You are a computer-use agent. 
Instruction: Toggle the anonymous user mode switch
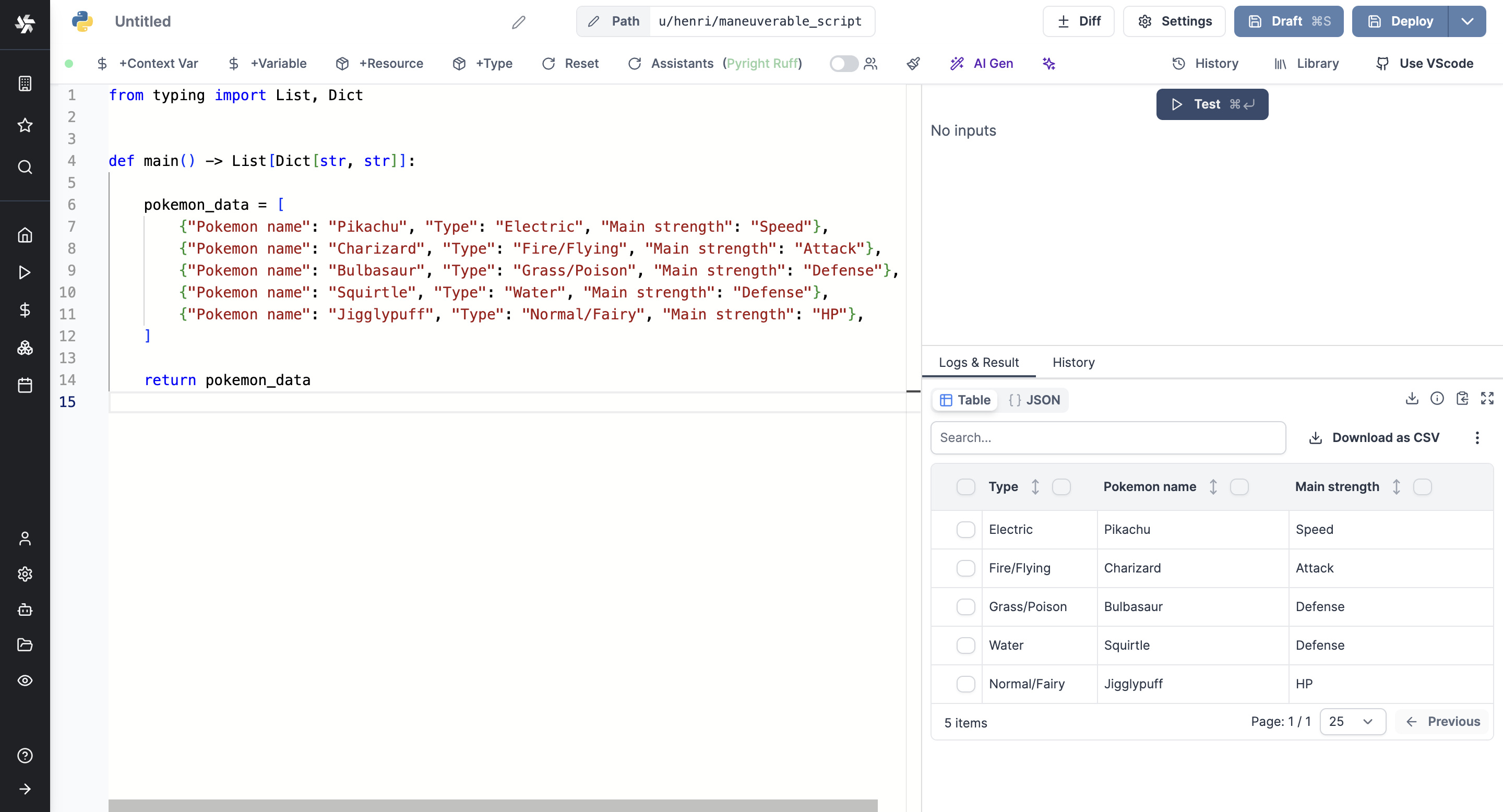pyautogui.click(x=842, y=63)
